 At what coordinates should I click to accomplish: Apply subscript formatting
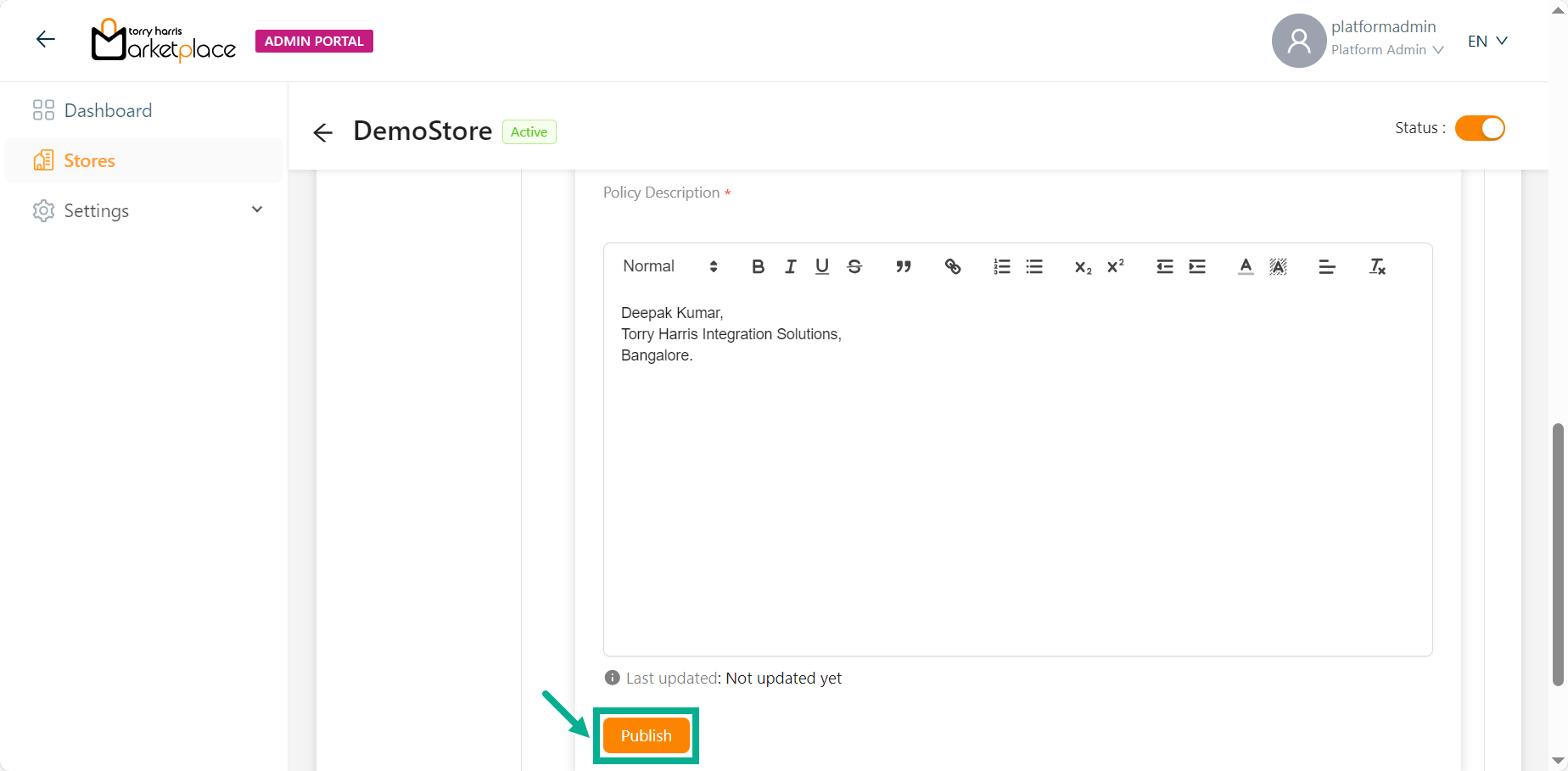click(x=1083, y=267)
